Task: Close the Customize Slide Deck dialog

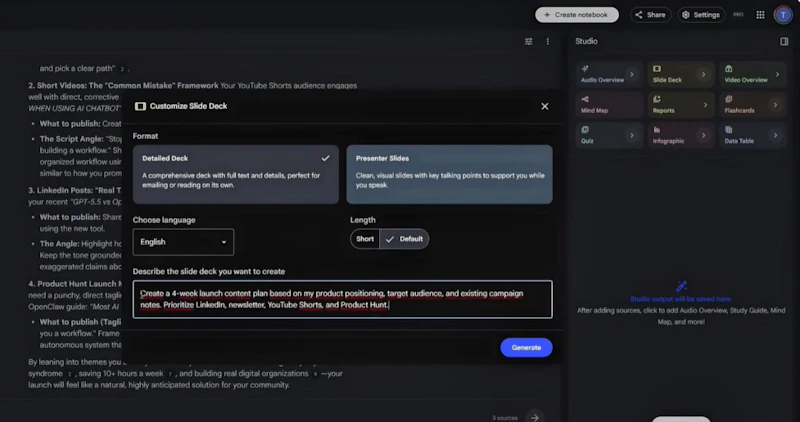Action: click(544, 106)
